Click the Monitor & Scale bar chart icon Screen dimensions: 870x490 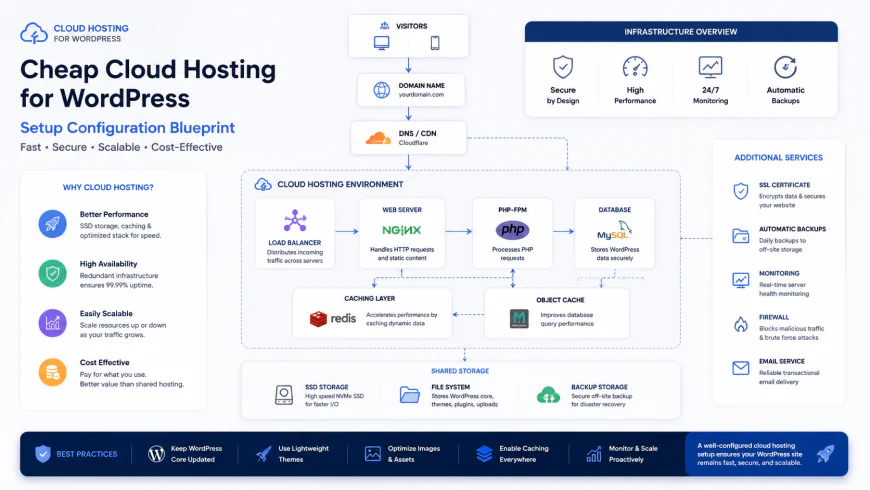click(x=594, y=454)
